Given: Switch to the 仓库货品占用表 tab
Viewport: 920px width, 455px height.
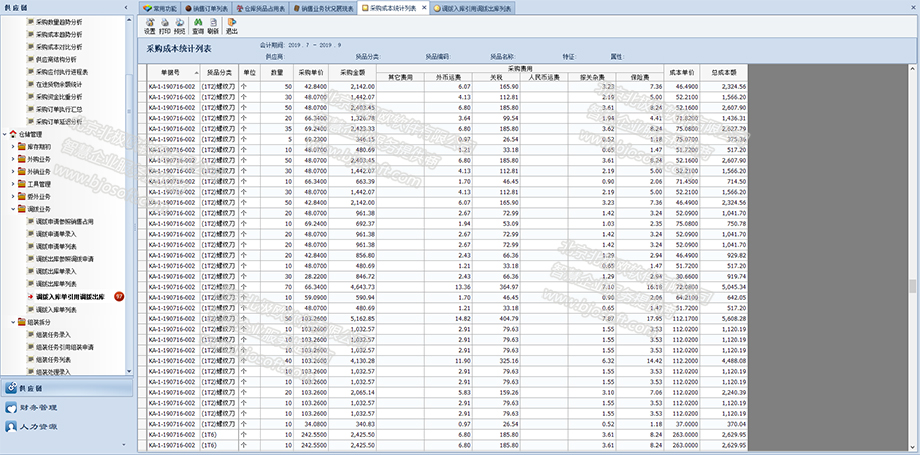Looking at the screenshot, I should pyautogui.click(x=261, y=8).
